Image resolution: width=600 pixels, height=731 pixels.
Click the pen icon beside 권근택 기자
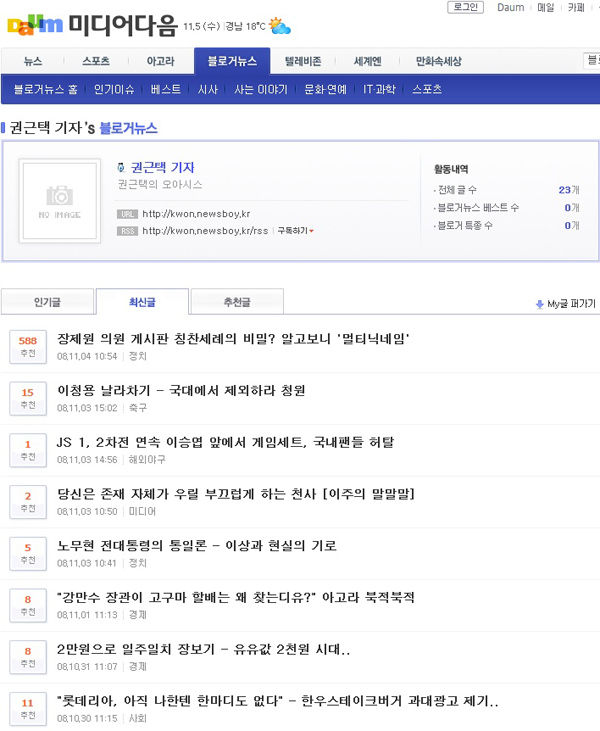[x=121, y=167]
